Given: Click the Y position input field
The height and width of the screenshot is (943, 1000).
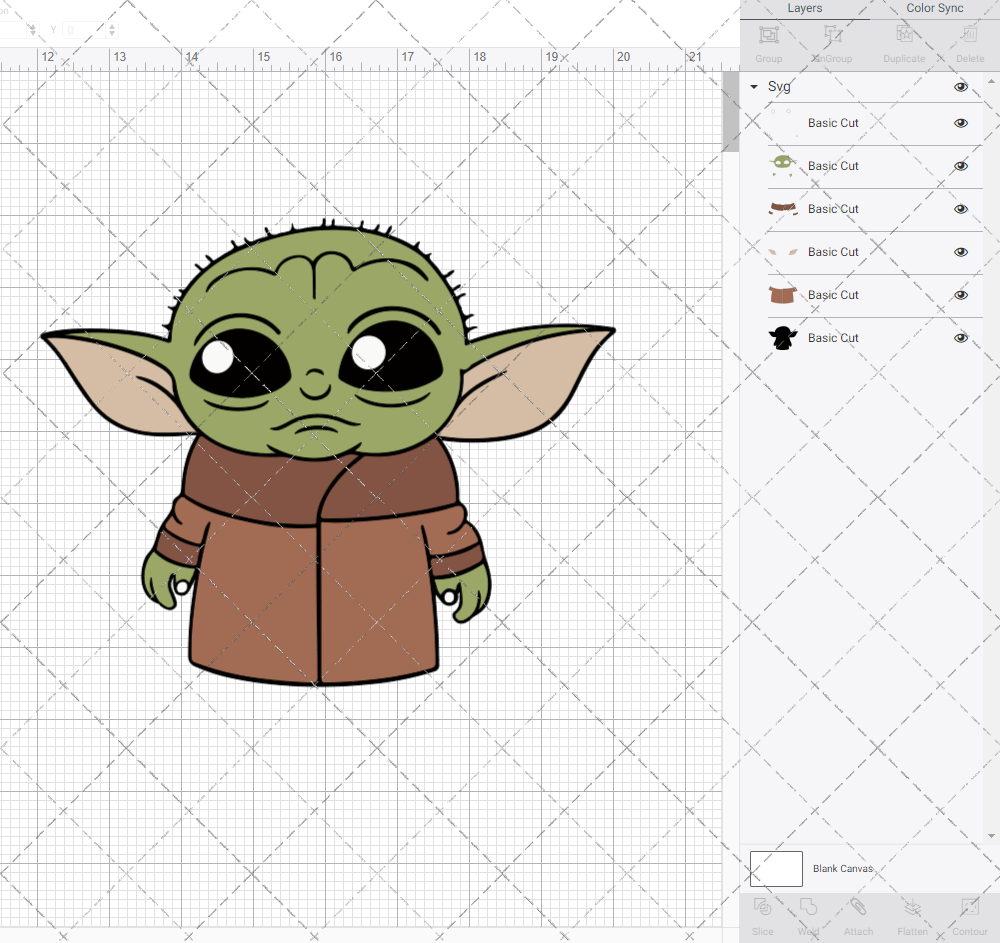Looking at the screenshot, I should tap(82, 30).
